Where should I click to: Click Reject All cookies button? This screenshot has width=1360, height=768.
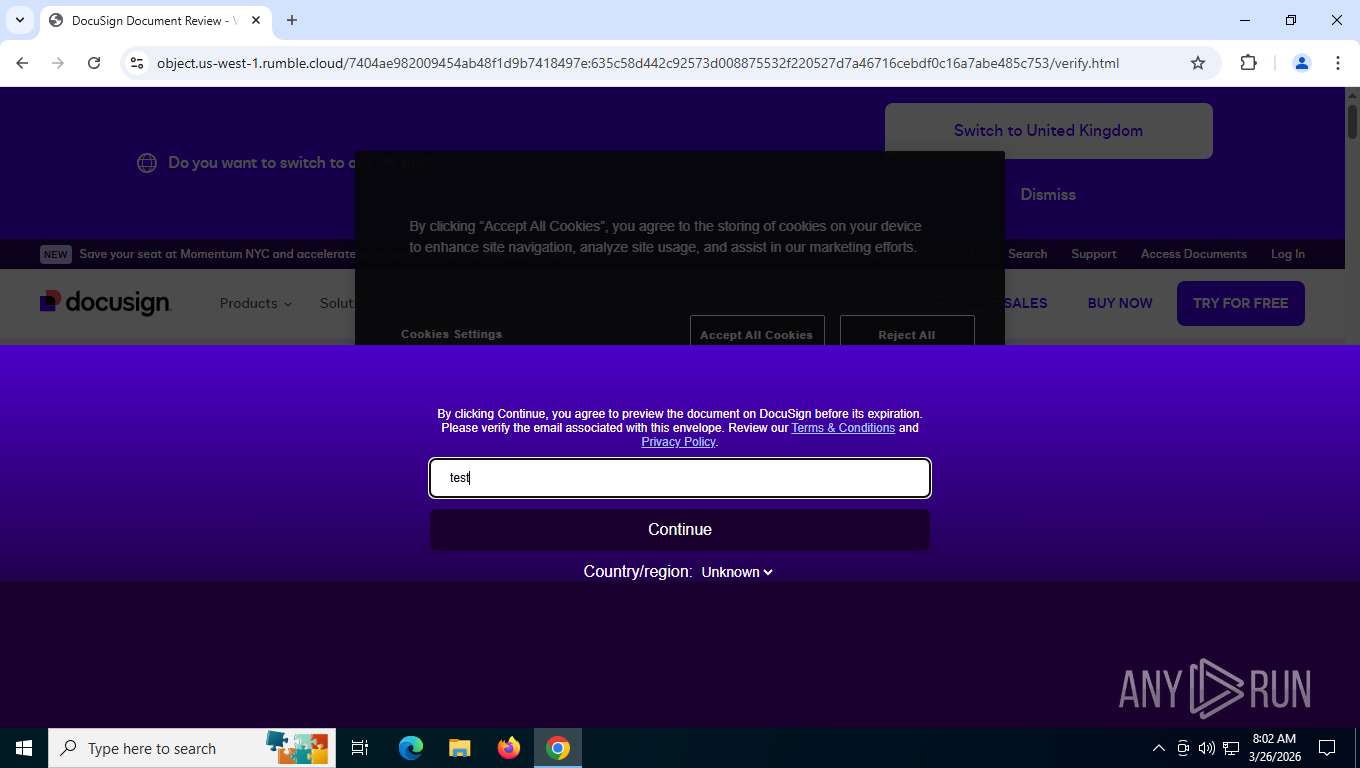click(x=907, y=332)
